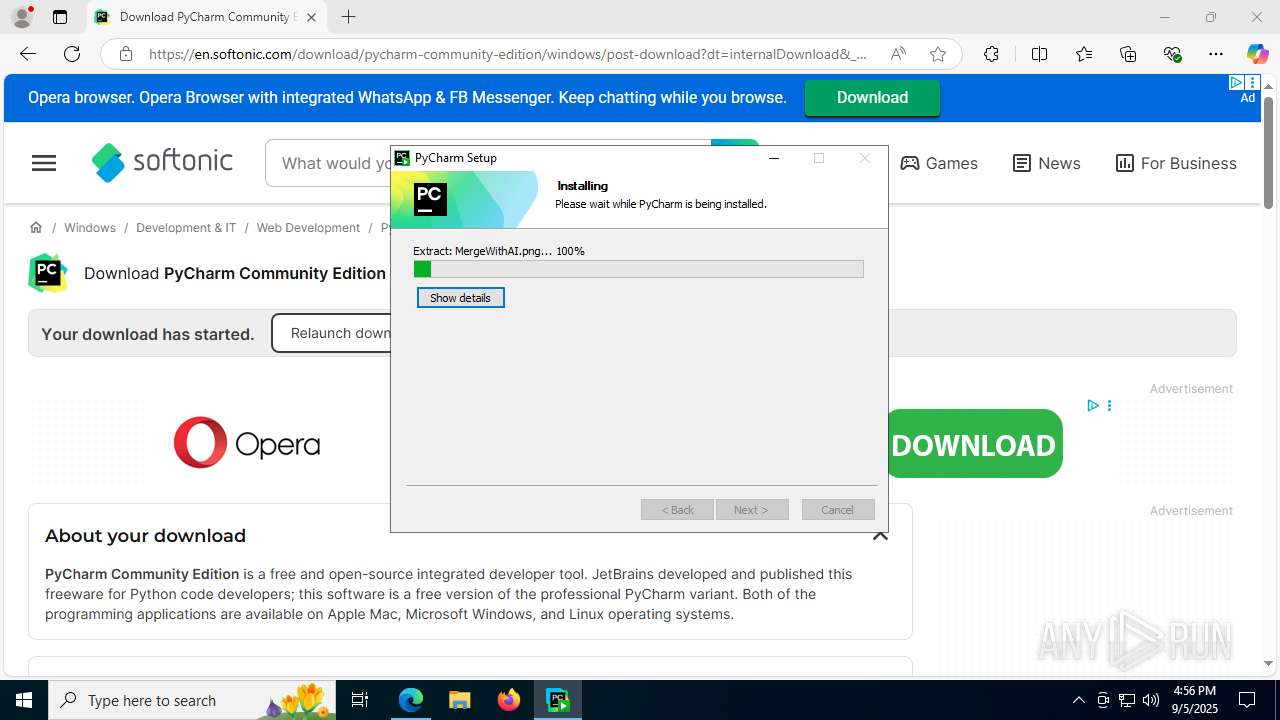The image size is (1280, 720).
Task: Click PyCharm icon beside download heading
Action: [x=48, y=273]
